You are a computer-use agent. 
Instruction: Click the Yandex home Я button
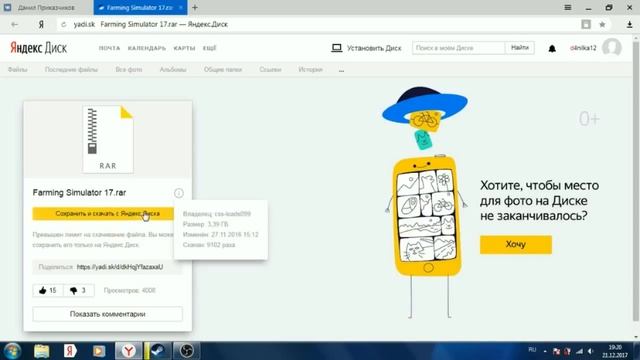pyautogui.click(x=41, y=24)
